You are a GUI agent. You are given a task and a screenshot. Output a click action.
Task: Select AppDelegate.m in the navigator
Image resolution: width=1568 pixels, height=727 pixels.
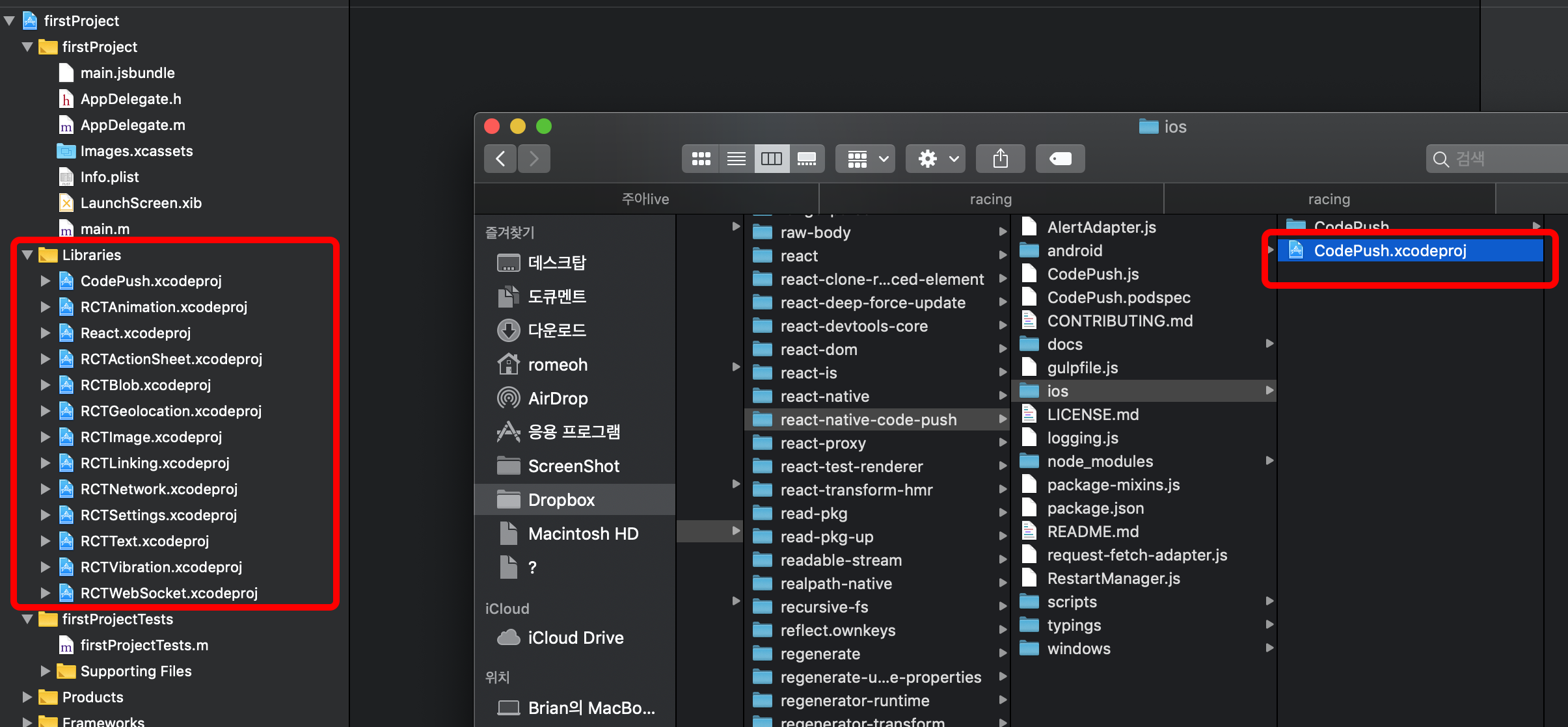click(x=133, y=125)
